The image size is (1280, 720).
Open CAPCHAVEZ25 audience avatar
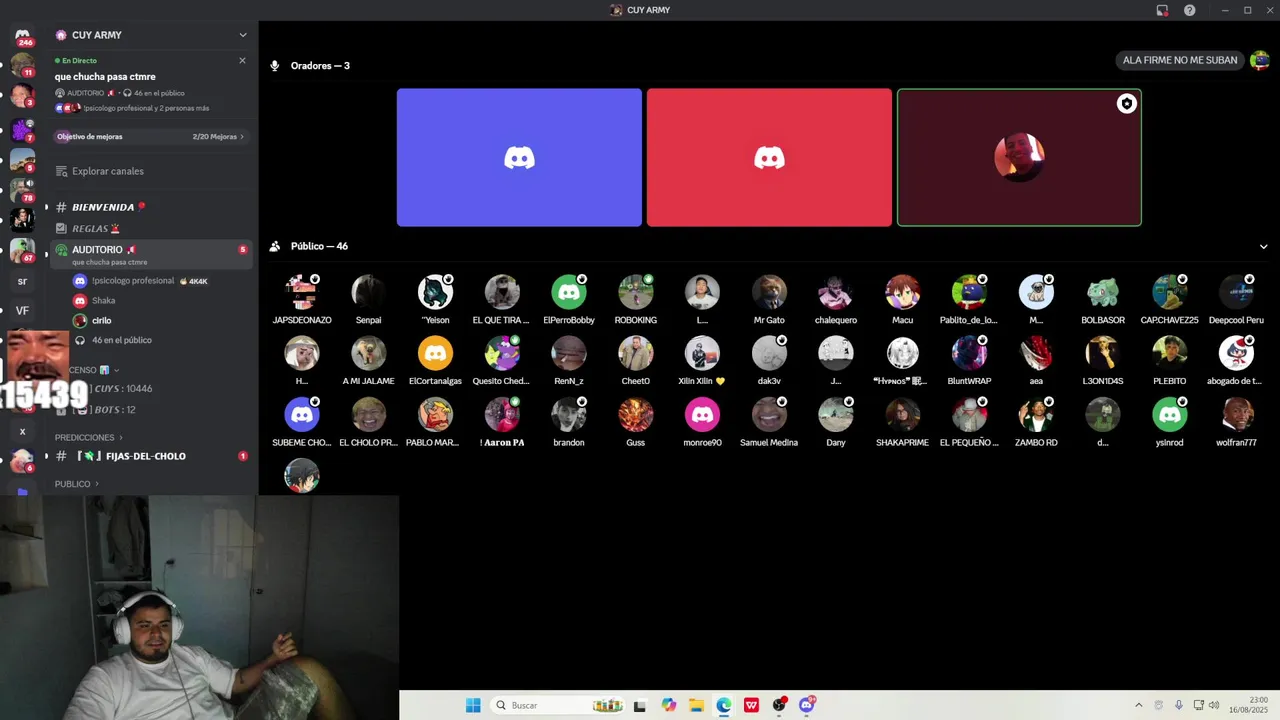click(1170, 292)
